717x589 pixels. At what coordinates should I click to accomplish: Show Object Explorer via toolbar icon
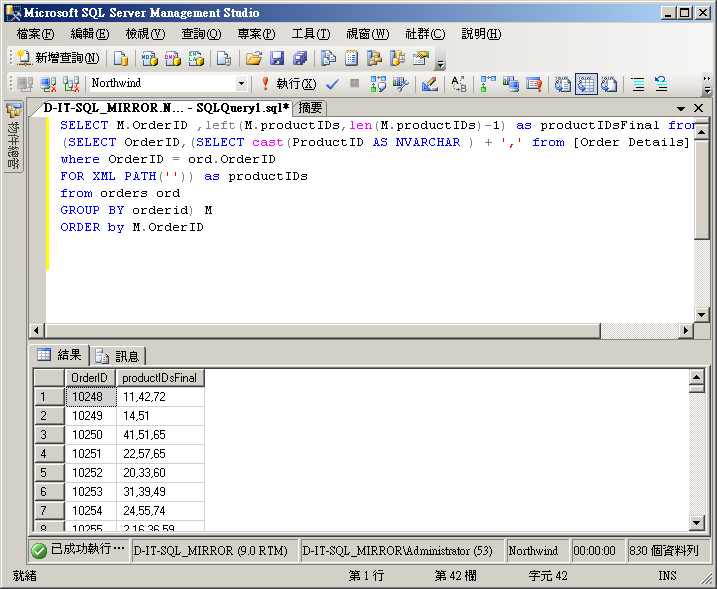tap(375, 58)
